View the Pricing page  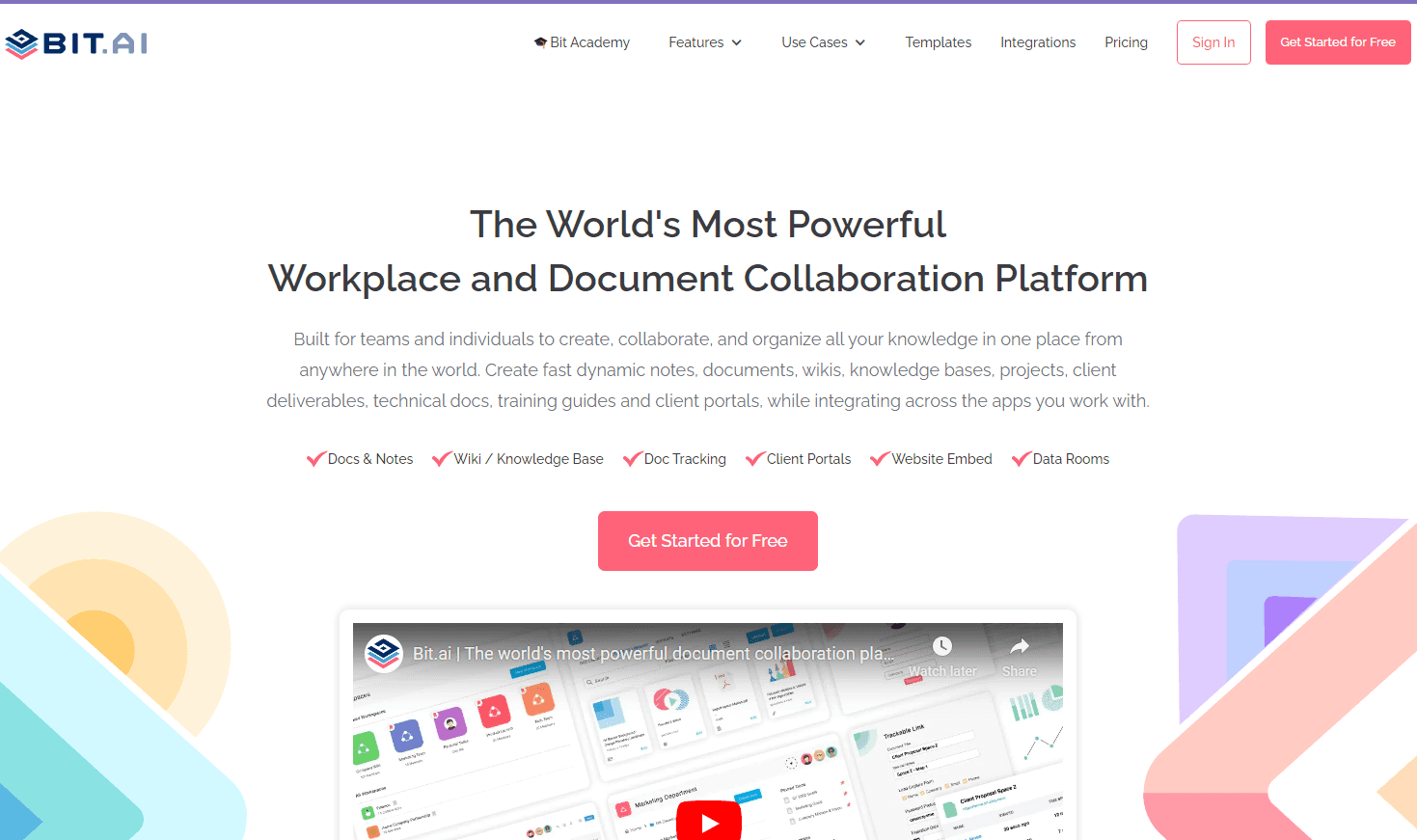[1126, 42]
